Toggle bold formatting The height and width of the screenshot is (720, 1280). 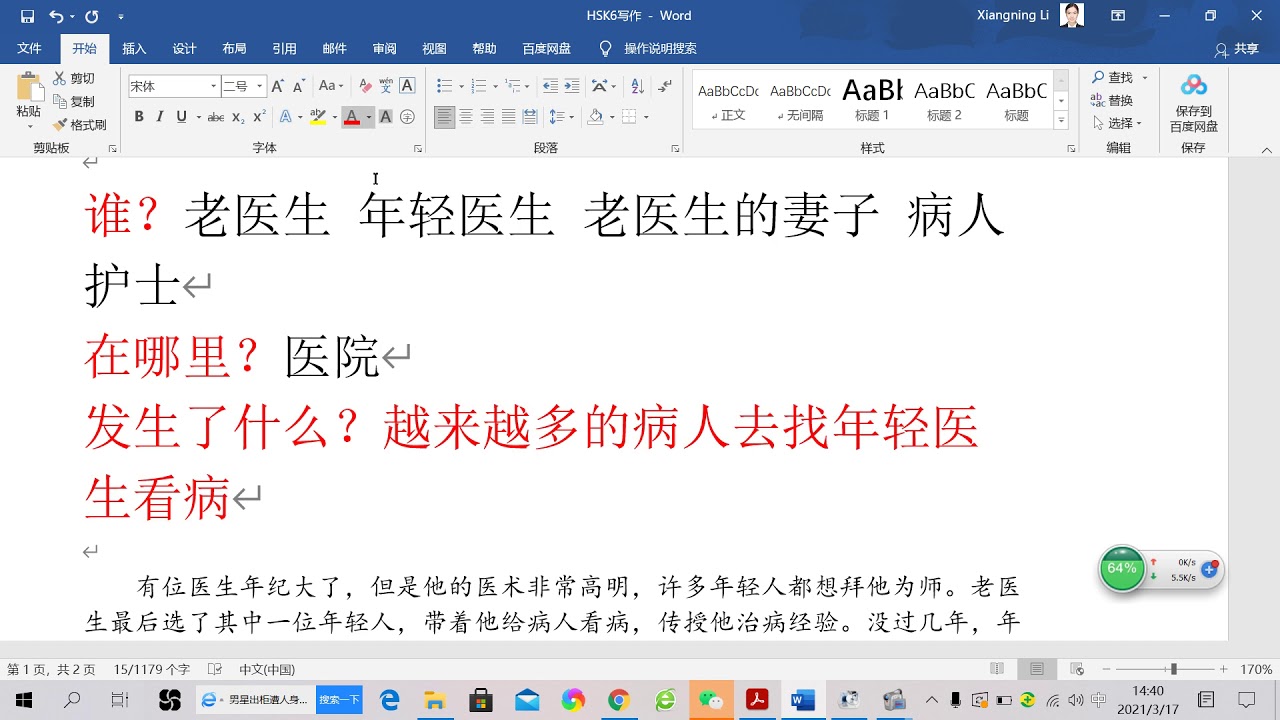[x=139, y=117]
